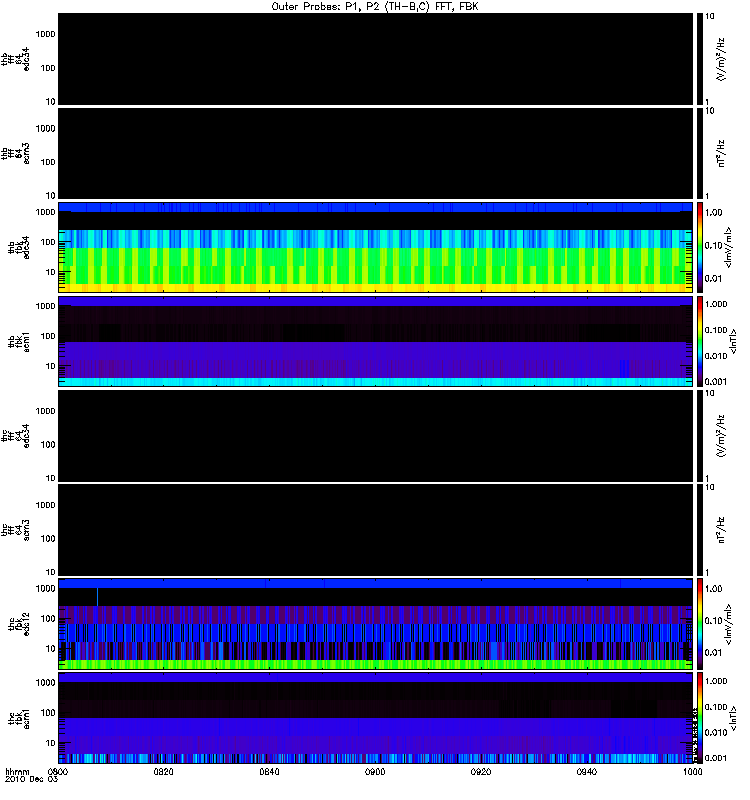This screenshot has height=800, width=750.
Task: Click the 0.01 color scale value of thc fbk edc12
Action: pos(714,653)
